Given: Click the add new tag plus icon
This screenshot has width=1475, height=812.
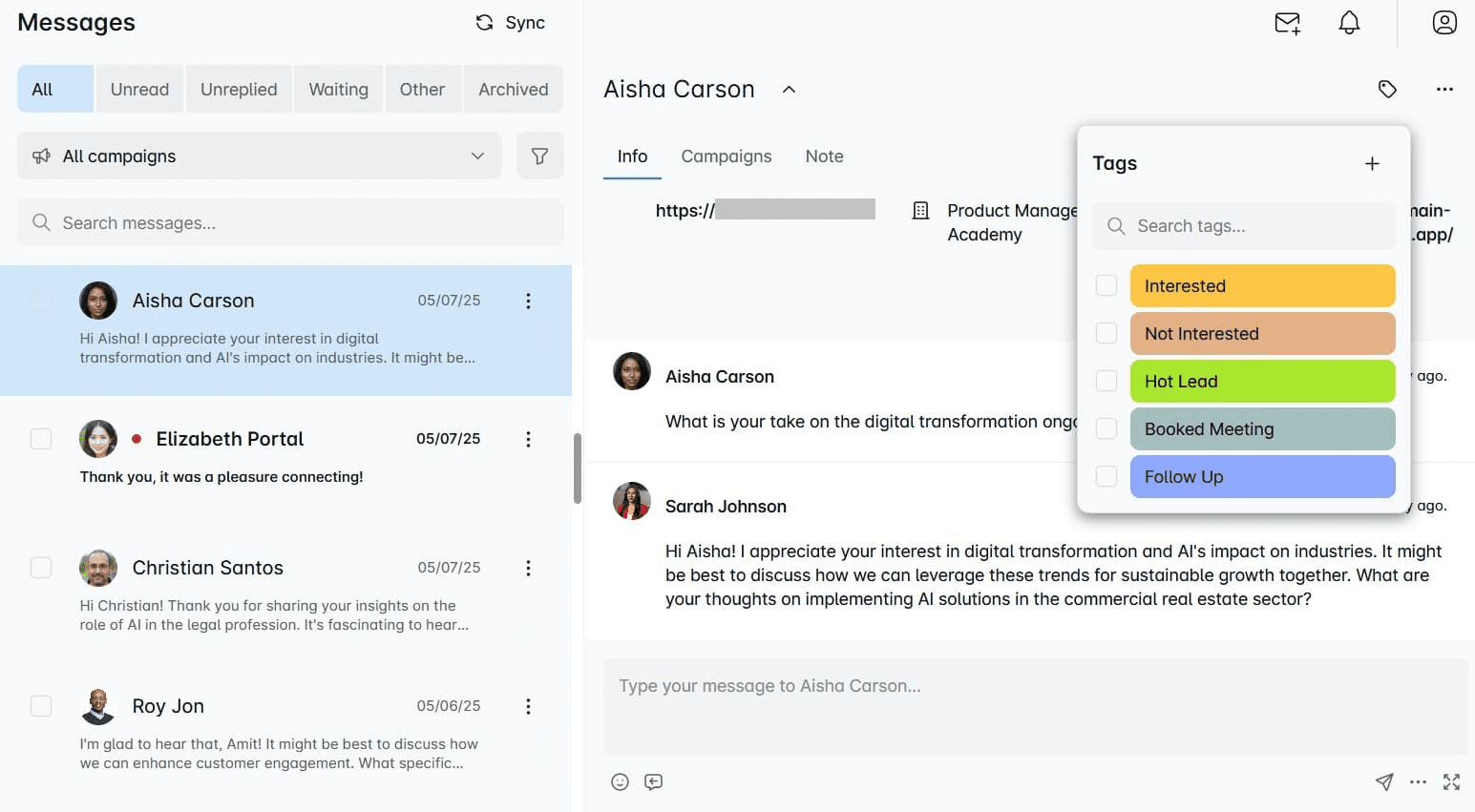Looking at the screenshot, I should pos(1372,163).
